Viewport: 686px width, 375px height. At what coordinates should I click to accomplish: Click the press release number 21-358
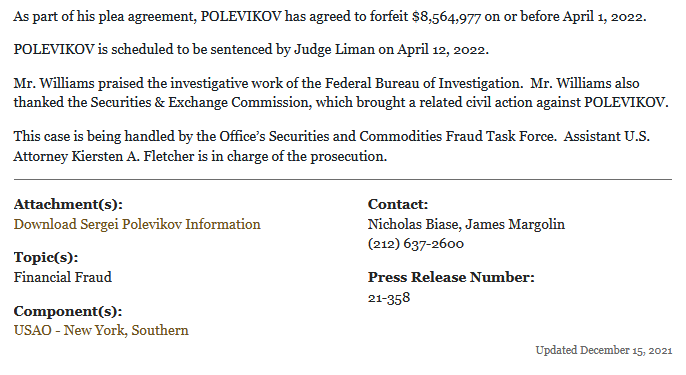point(389,298)
